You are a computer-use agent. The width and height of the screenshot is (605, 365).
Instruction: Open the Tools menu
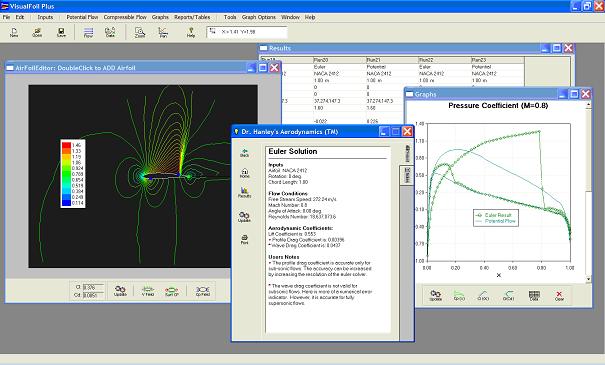point(230,17)
